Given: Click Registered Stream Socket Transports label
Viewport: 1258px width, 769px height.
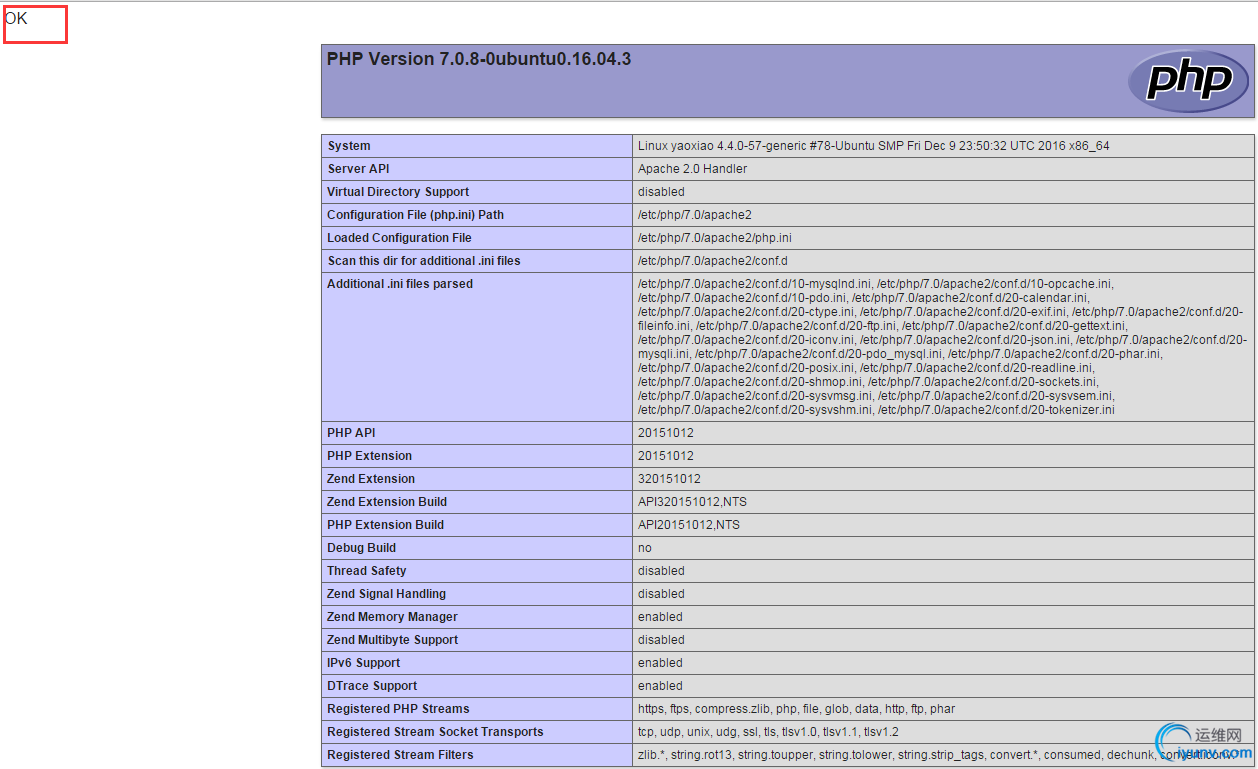Looking at the screenshot, I should click(435, 732).
